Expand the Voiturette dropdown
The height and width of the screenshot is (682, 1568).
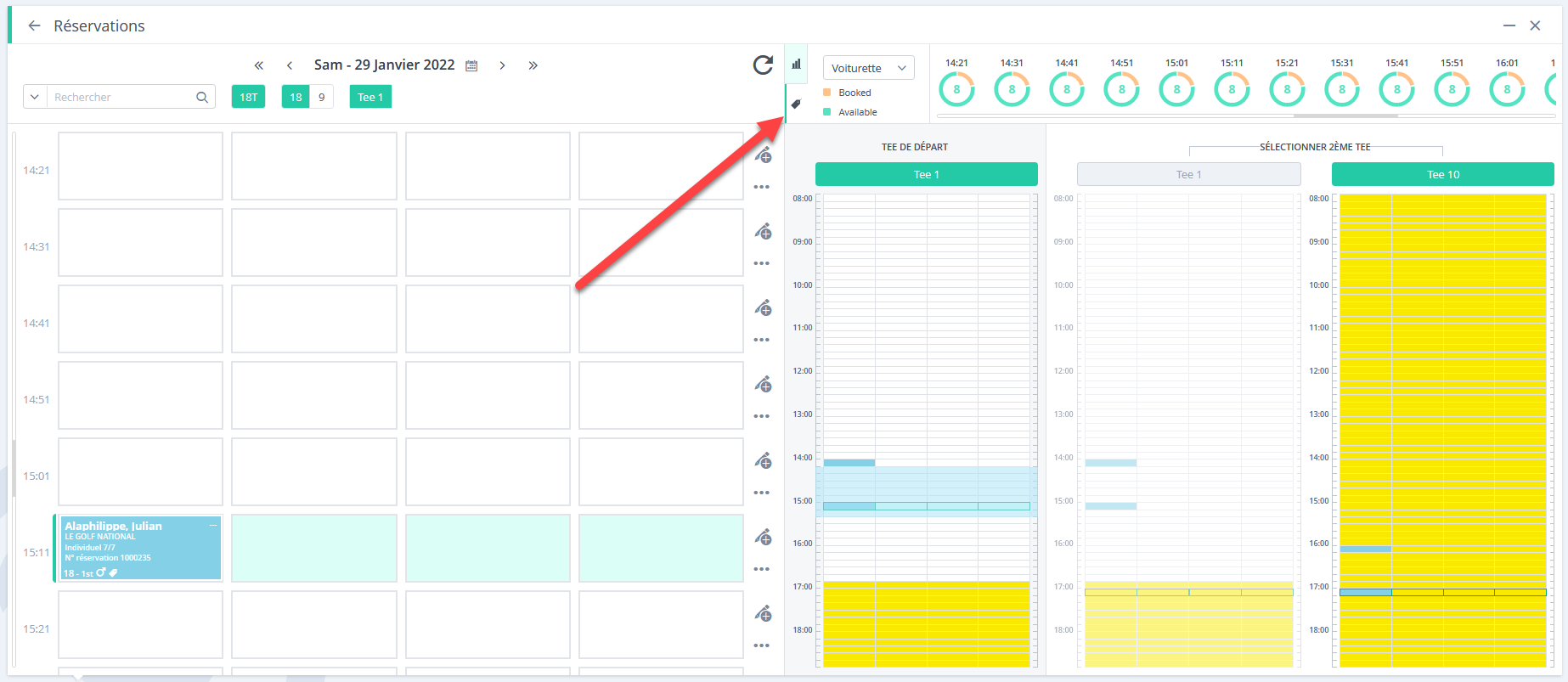point(868,68)
